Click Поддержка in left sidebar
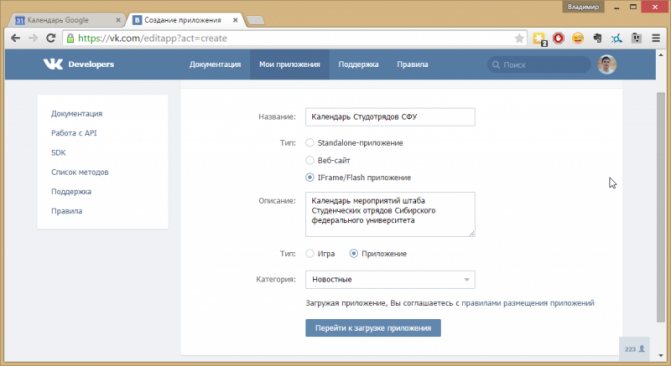The height and width of the screenshot is (366, 671). click(71, 191)
